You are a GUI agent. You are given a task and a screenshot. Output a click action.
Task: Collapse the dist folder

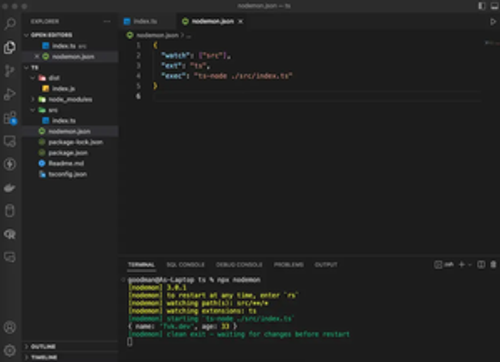click(x=33, y=78)
